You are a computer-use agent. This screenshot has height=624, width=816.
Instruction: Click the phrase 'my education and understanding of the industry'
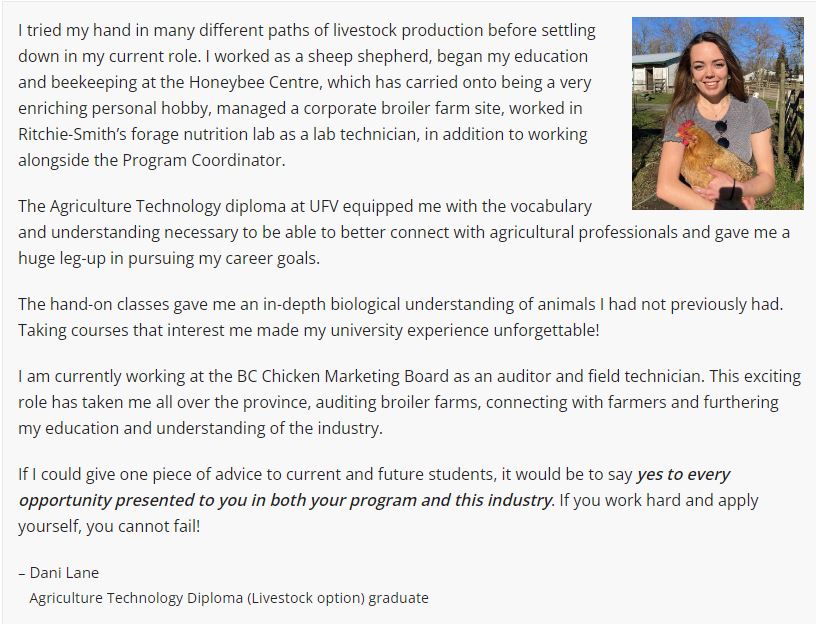pos(200,428)
